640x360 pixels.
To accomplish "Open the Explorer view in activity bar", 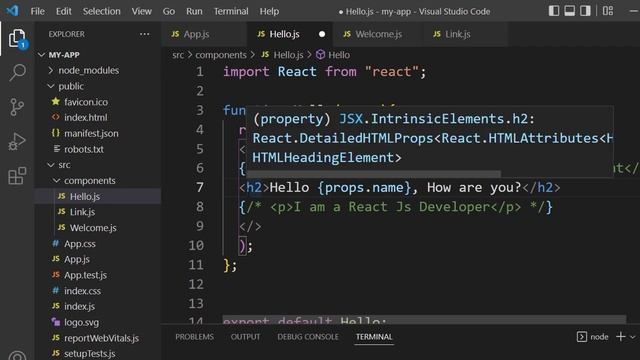I will tap(17, 38).
